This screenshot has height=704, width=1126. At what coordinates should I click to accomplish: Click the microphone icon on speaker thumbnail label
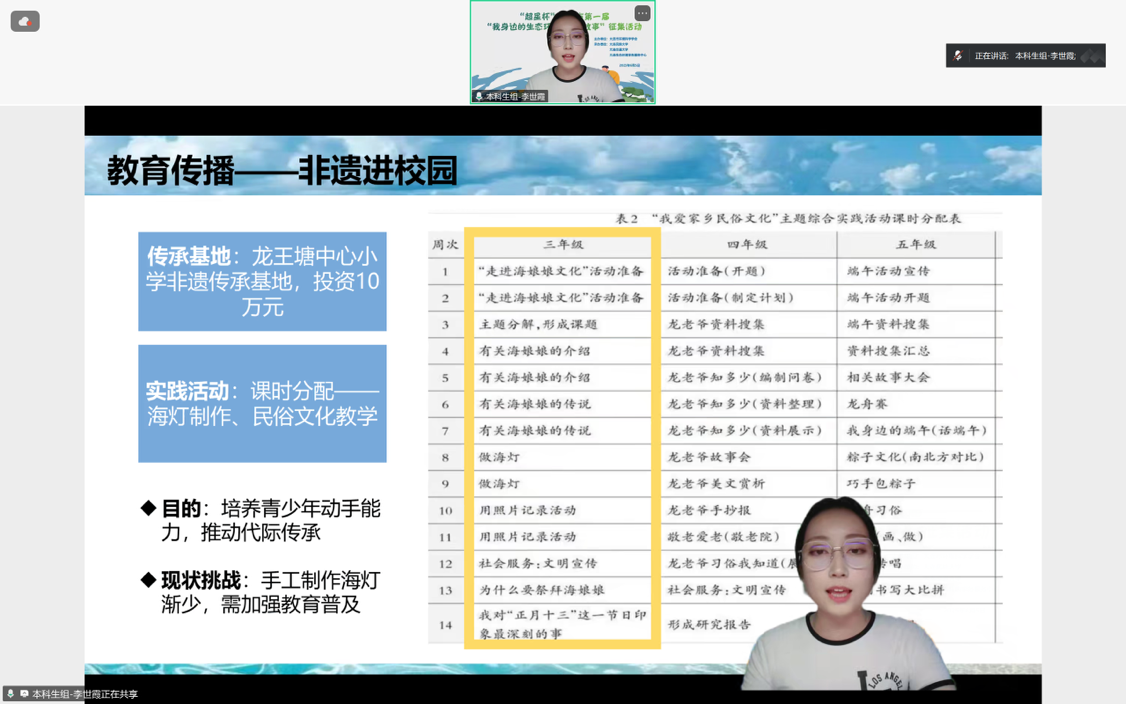tap(479, 97)
